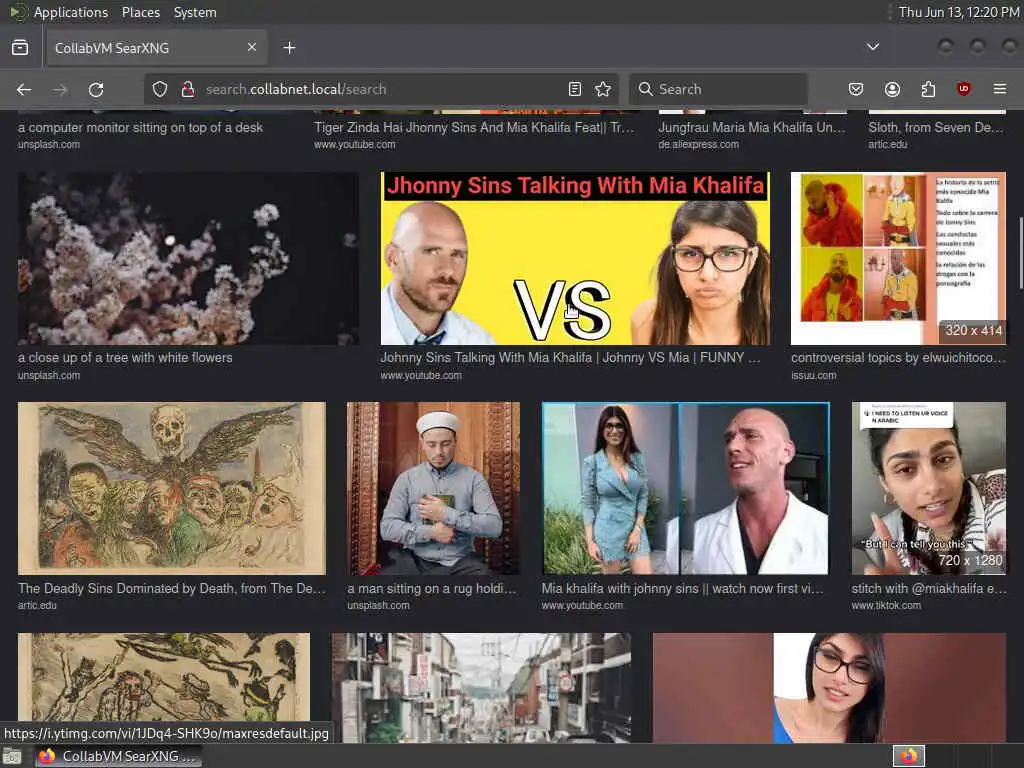This screenshot has width=1024, height=768.
Task: Open the Firefox hamburger application menu
Action: click(1000, 89)
